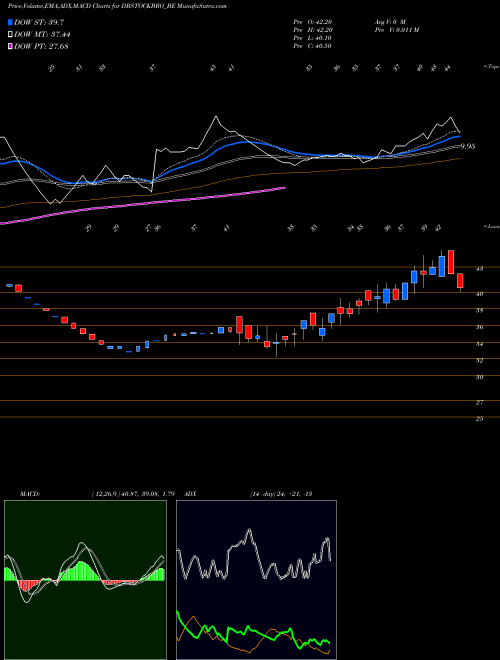The width and height of the screenshot is (500, 660).
Task: Click the 40 price axis label
Action: click(479, 294)
